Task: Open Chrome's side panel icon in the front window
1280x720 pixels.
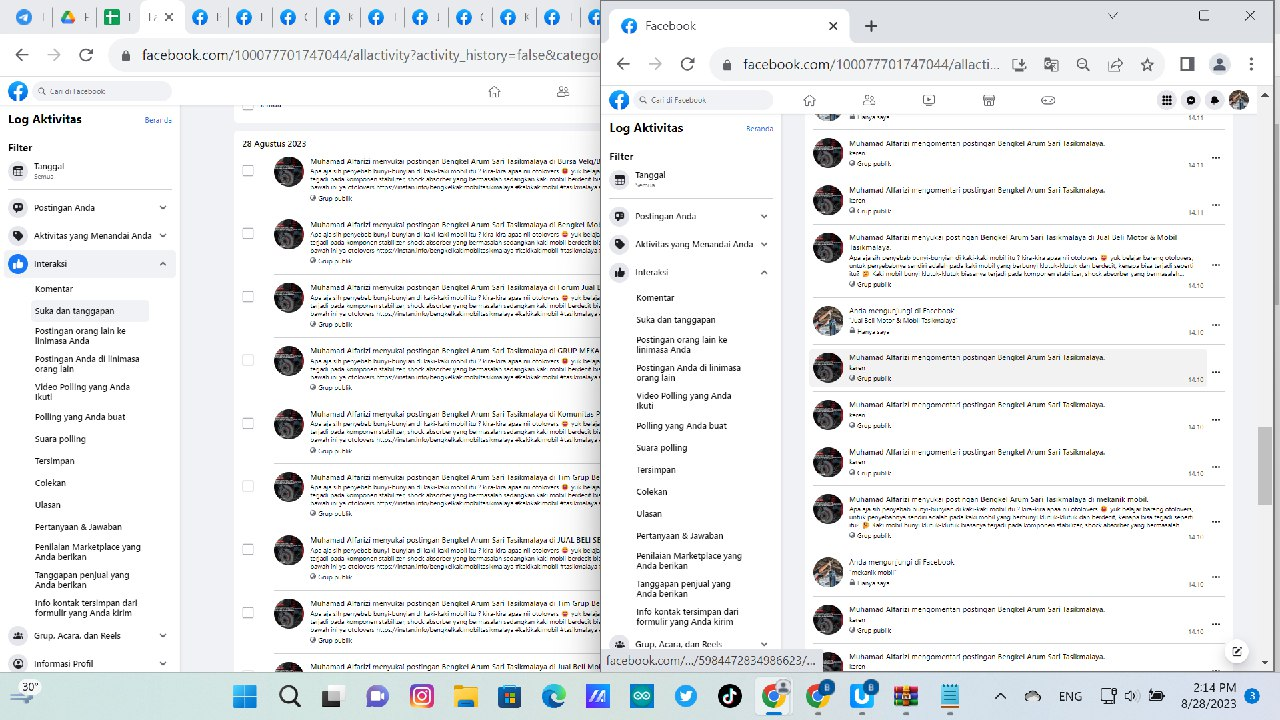Action: [1187, 64]
